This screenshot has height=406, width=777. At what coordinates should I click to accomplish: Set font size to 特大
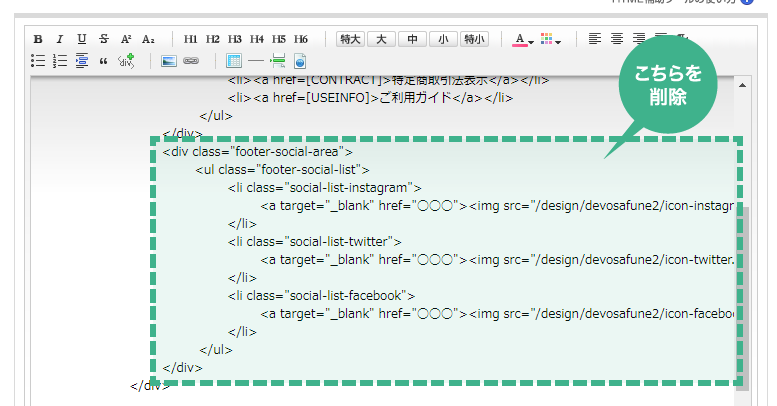(350, 39)
